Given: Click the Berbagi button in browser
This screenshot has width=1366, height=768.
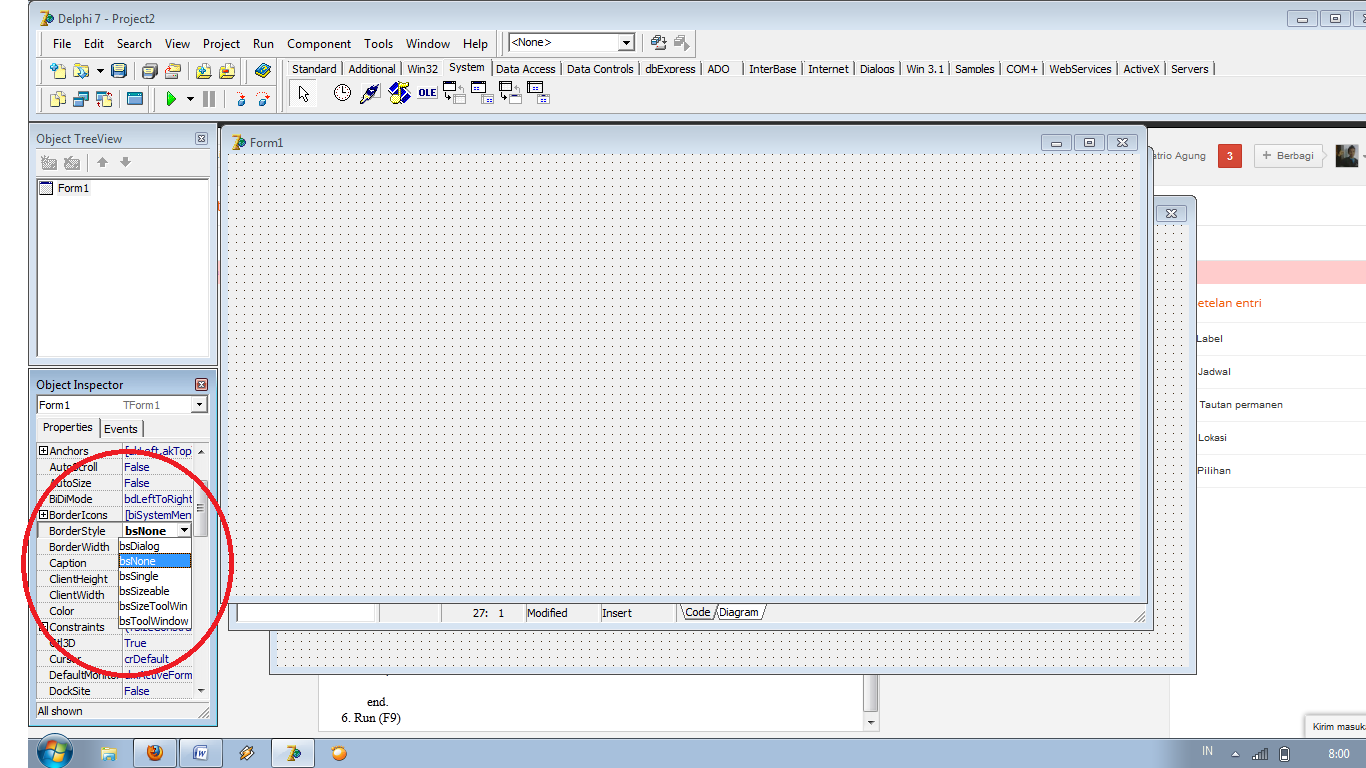Looking at the screenshot, I should click(x=1288, y=155).
